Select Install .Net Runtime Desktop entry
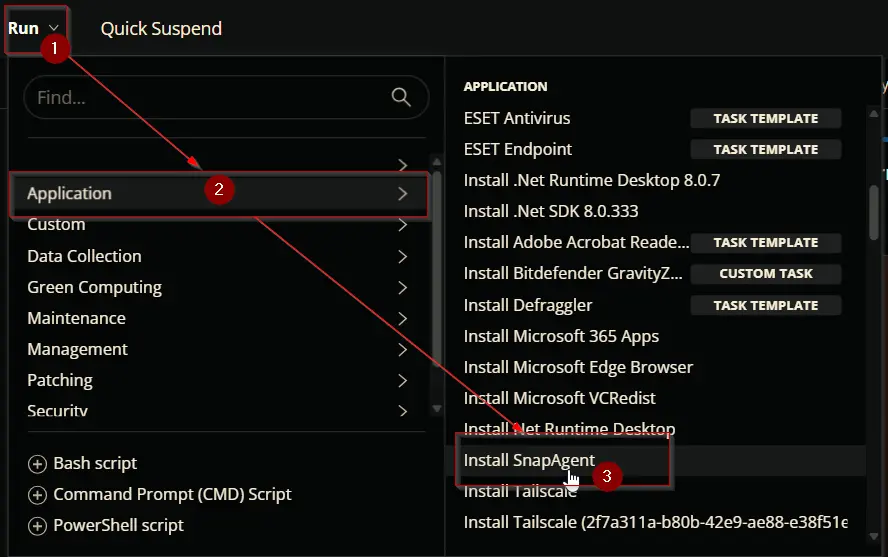Viewport: 888px width, 557px height. point(569,429)
